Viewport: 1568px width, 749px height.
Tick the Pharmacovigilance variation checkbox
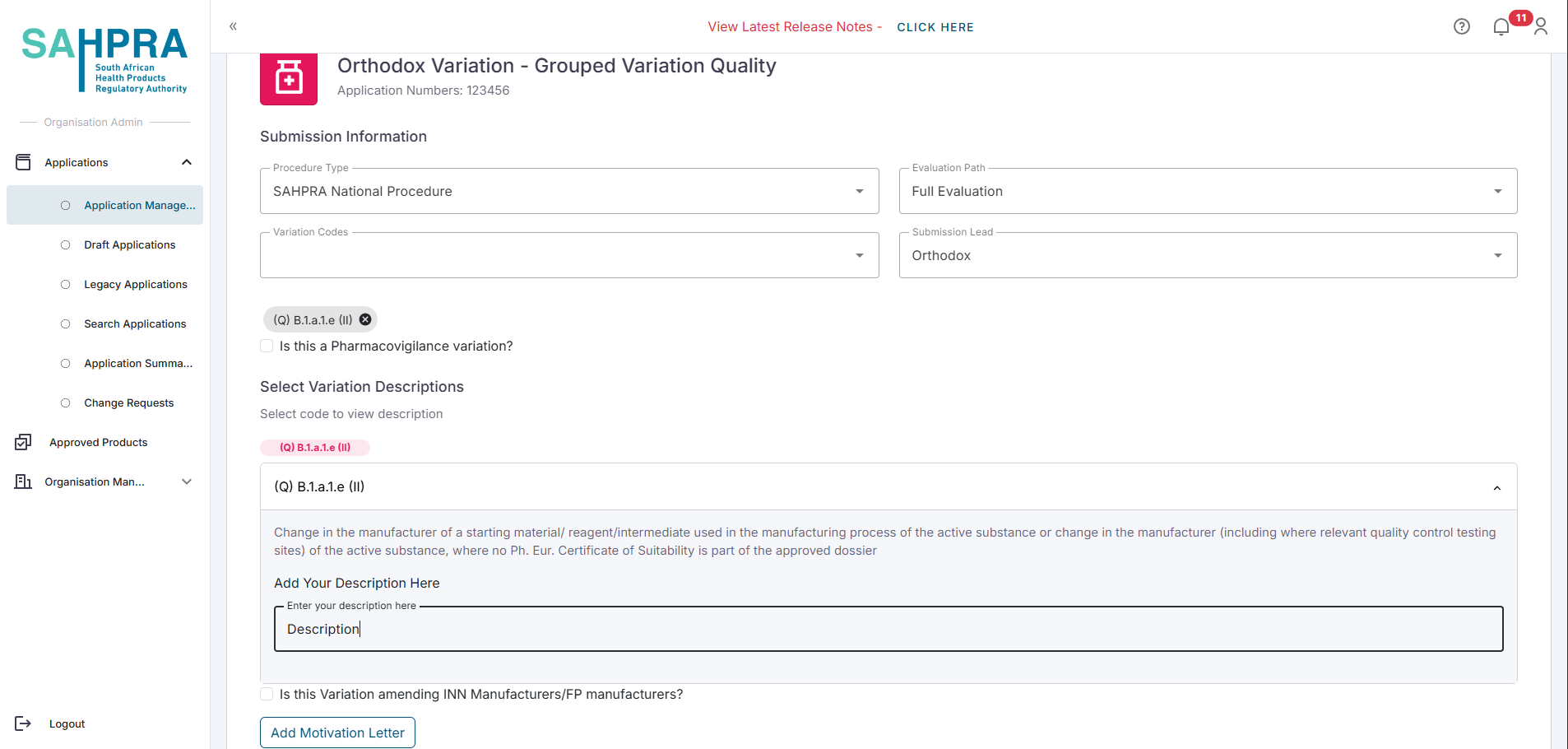[267, 347]
